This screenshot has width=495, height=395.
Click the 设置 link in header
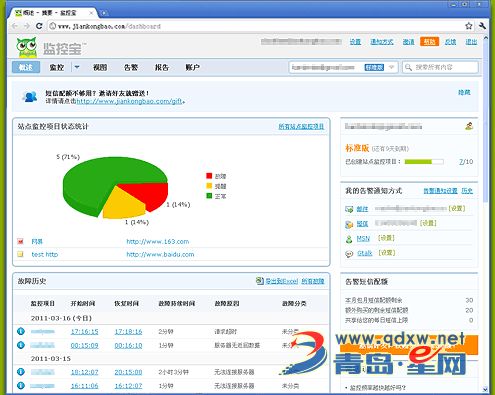click(x=355, y=42)
